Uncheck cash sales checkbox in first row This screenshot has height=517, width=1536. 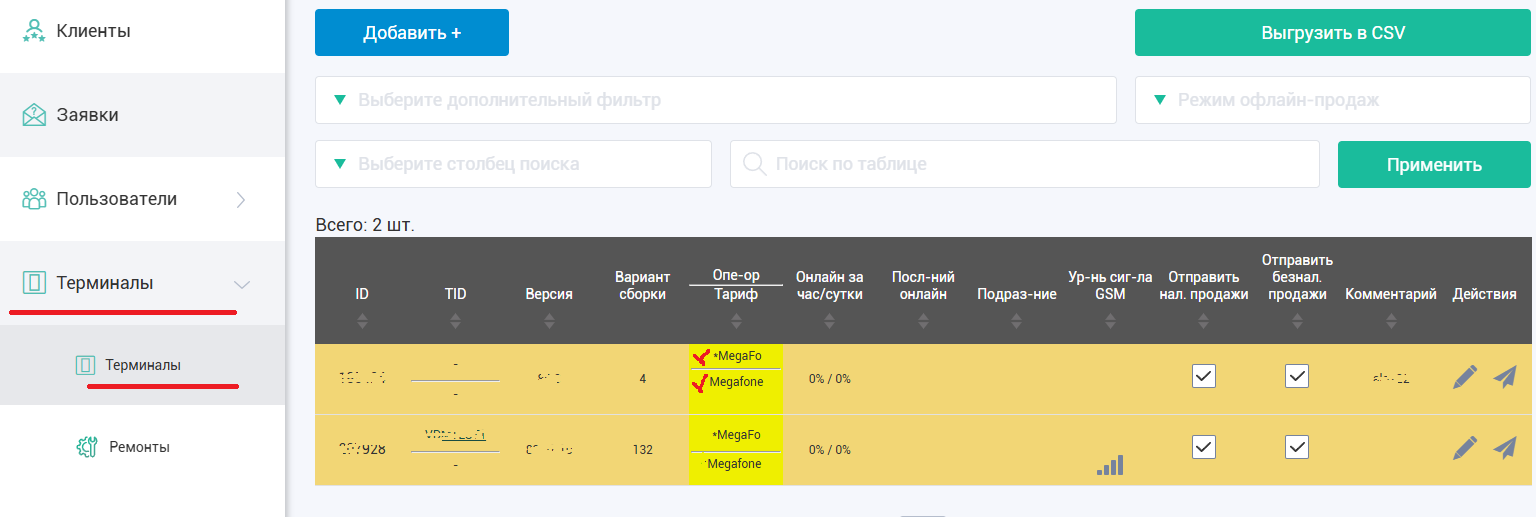(x=1204, y=376)
